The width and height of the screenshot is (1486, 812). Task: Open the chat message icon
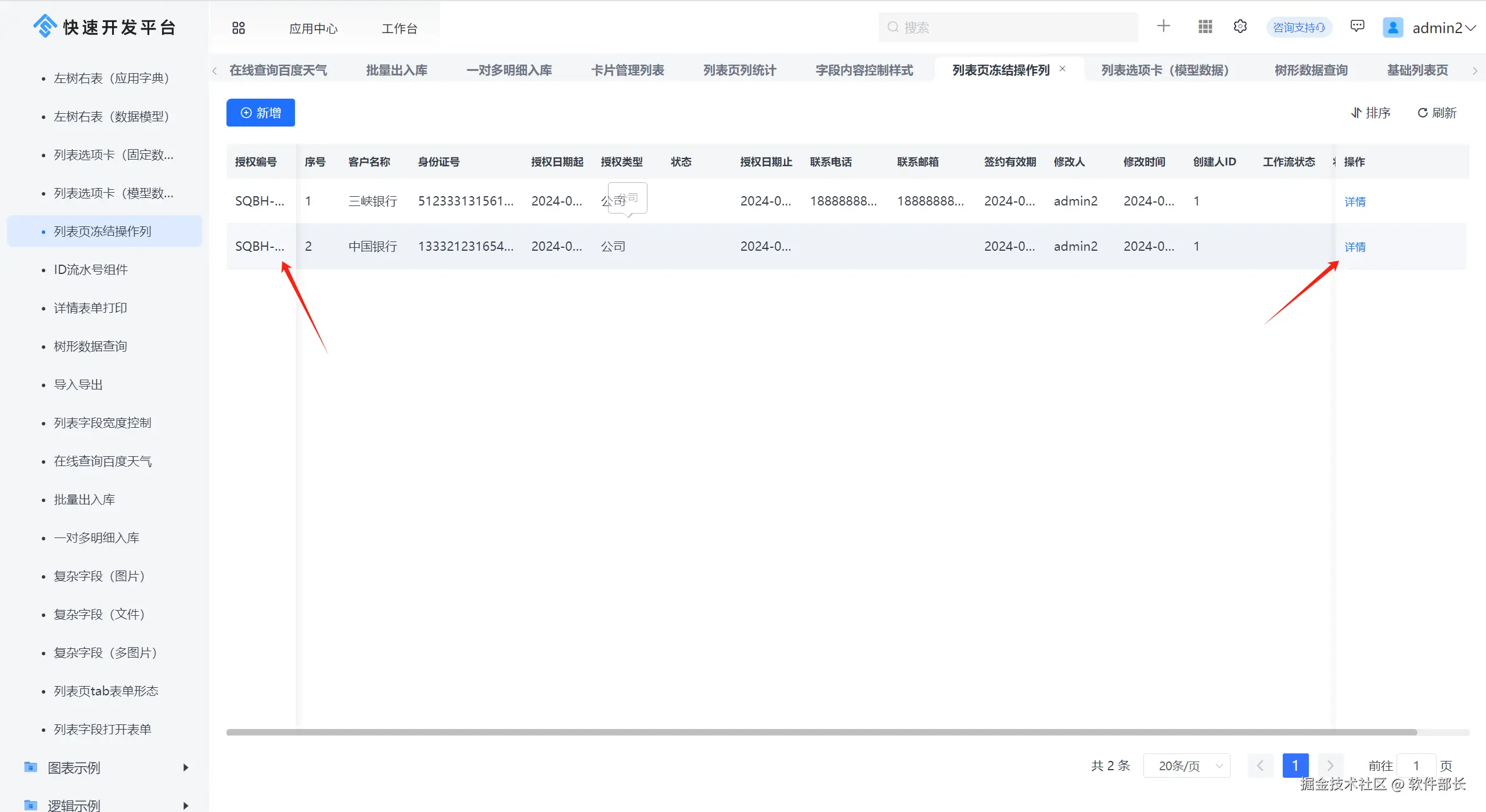(x=1357, y=26)
